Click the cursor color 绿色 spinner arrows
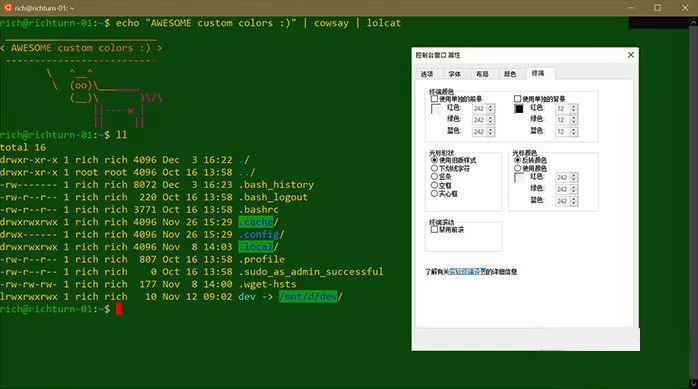The width and height of the screenshot is (698, 389). coord(574,189)
